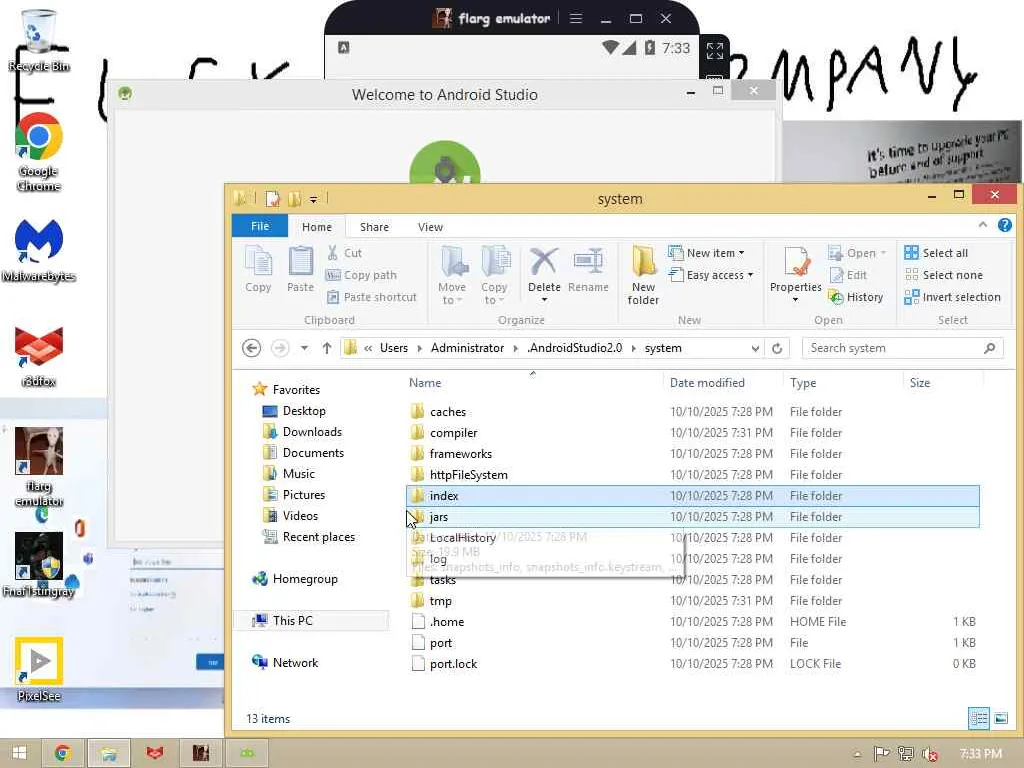
Task: Click the Users breadcrumb in address bar
Action: (x=394, y=348)
